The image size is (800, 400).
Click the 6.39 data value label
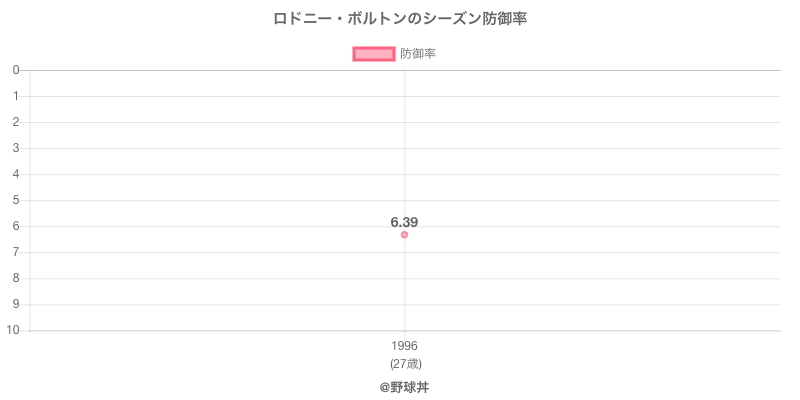(x=404, y=221)
